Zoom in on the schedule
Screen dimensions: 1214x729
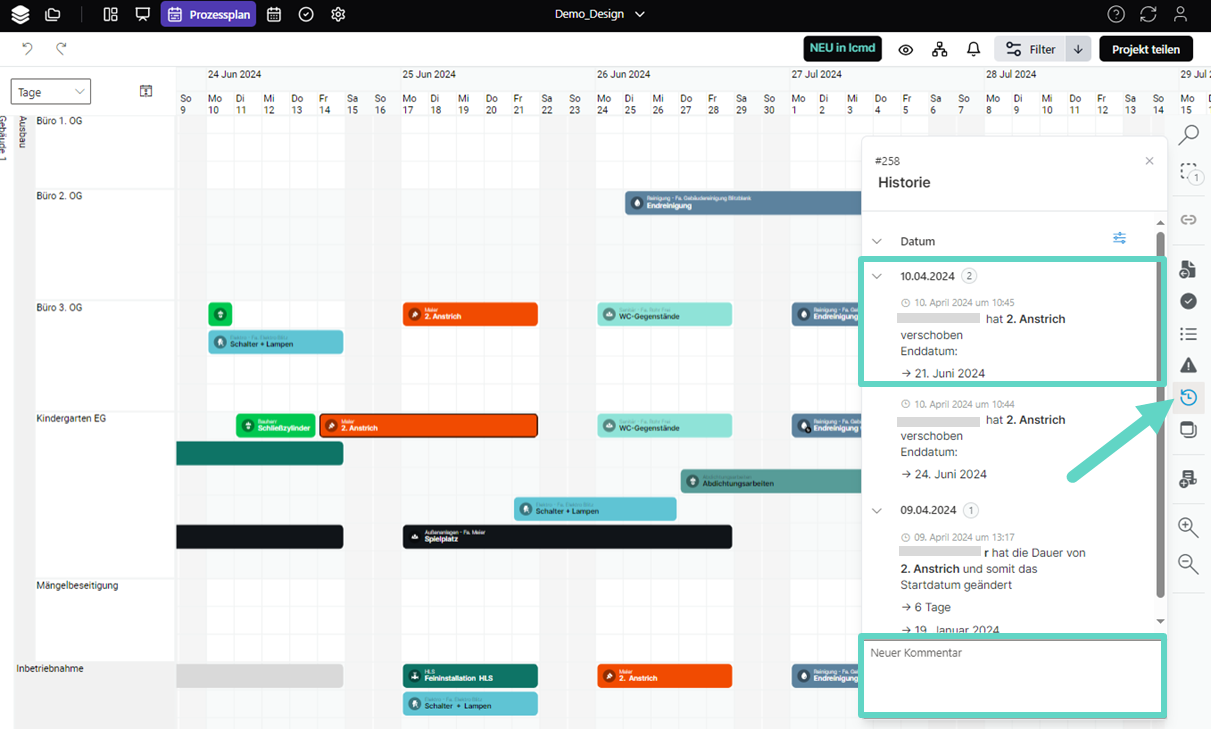[x=1188, y=528]
